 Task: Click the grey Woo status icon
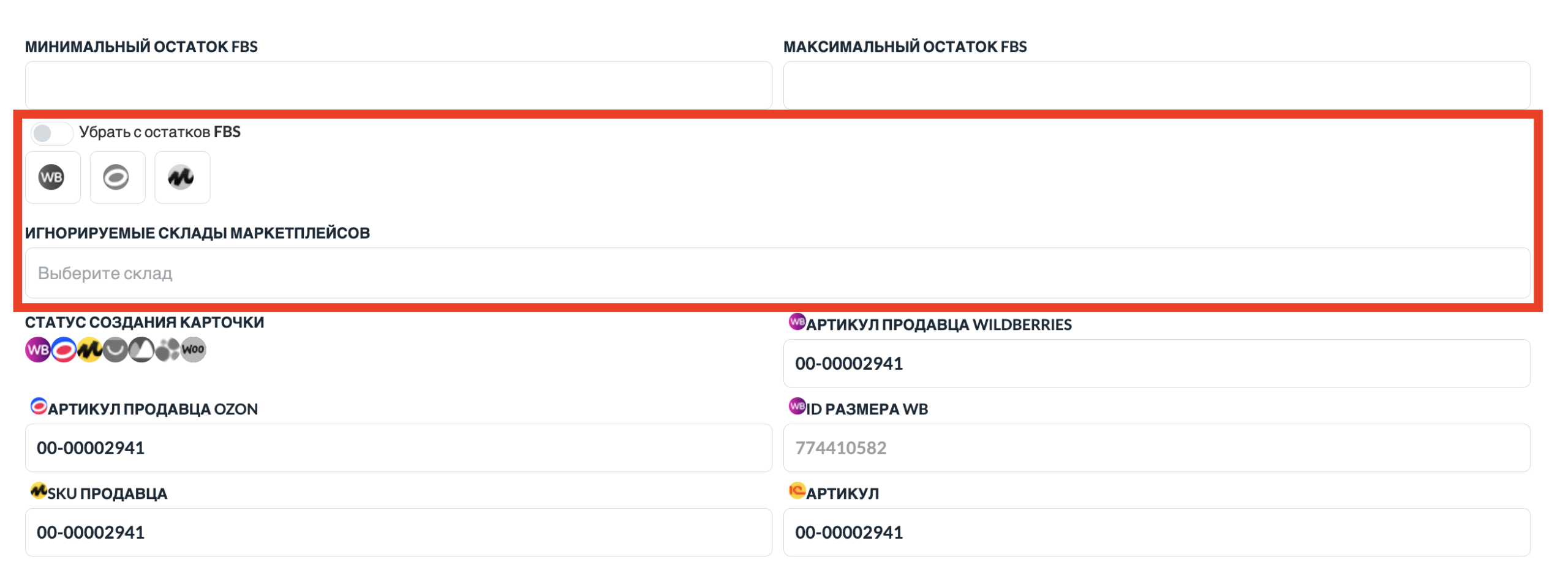(x=193, y=350)
